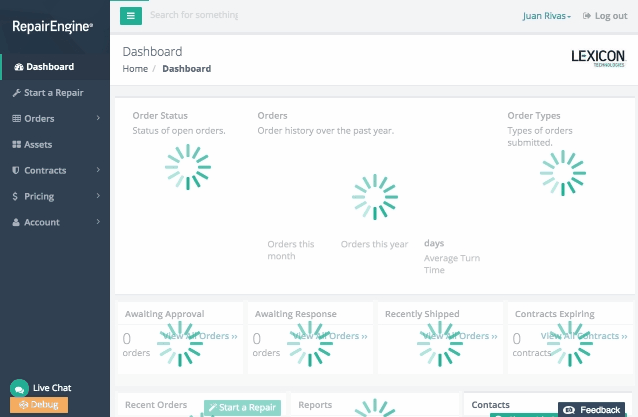Click the orange Debug button
Screen dimensions: 638x417
pos(39,405)
